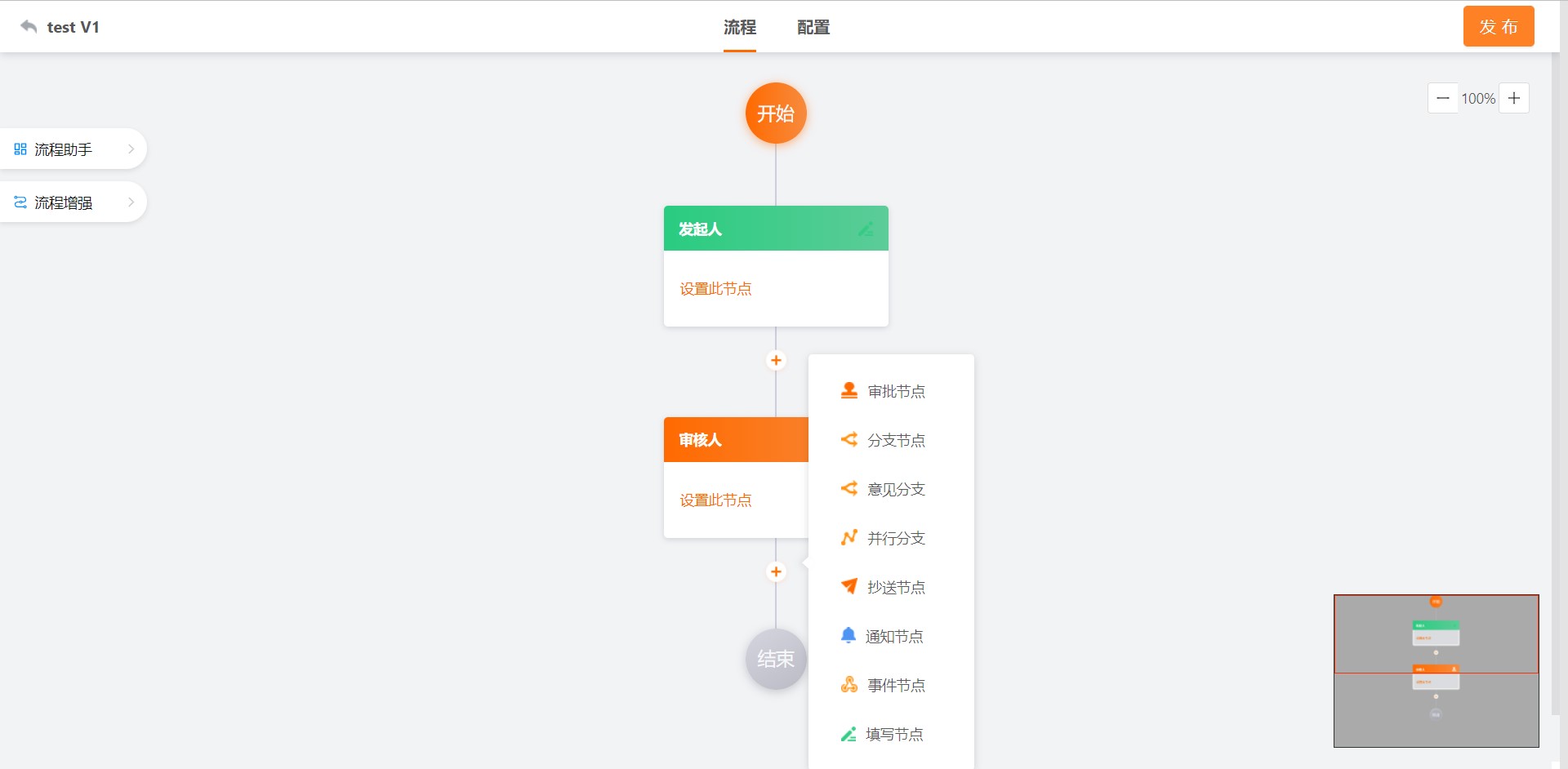Select the 并行分支 parallel branch icon
The height and width of the screenshot is (769, 1568).
[x=849, y=537]
